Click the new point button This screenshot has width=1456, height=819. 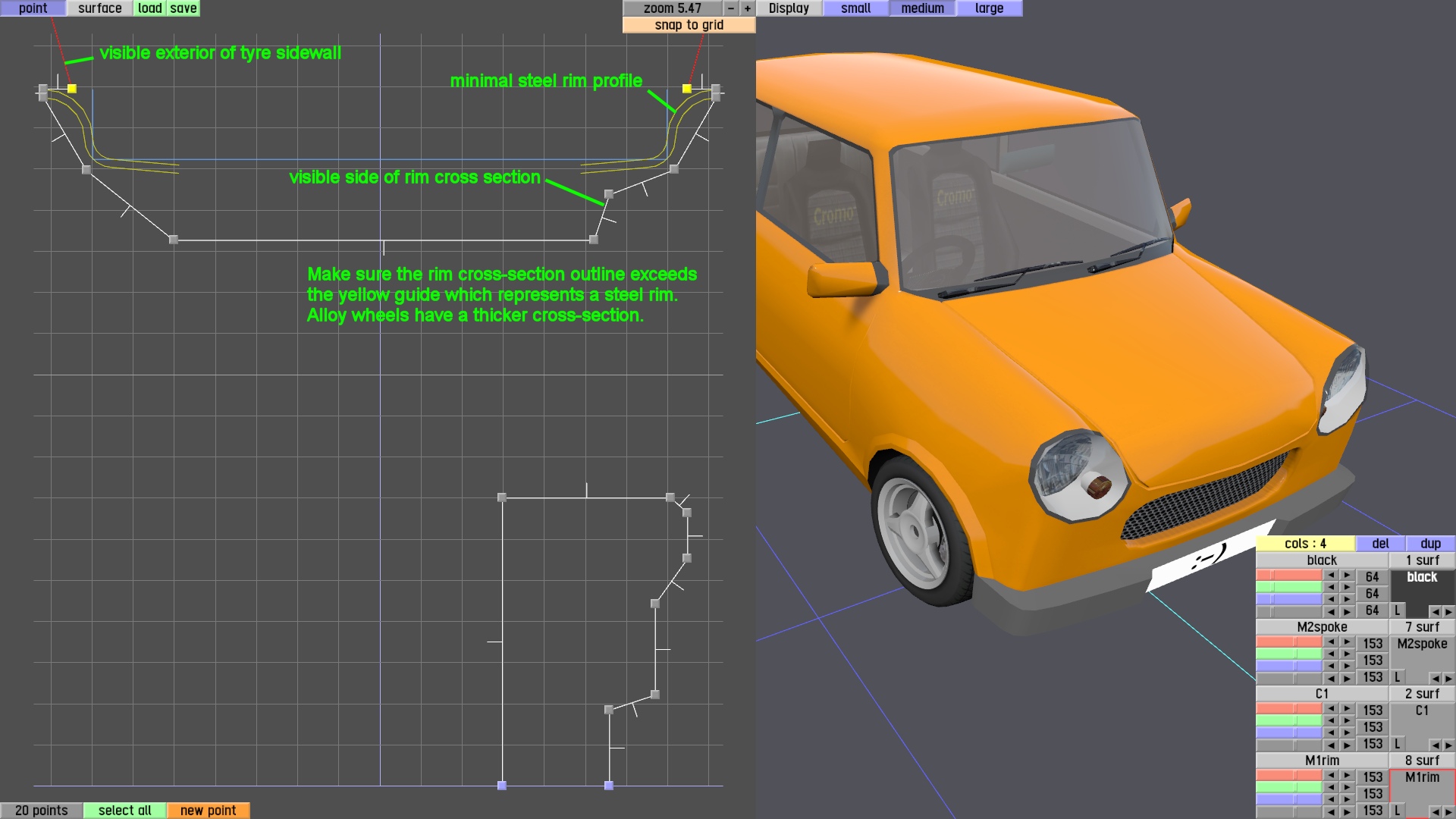(208, 811)
